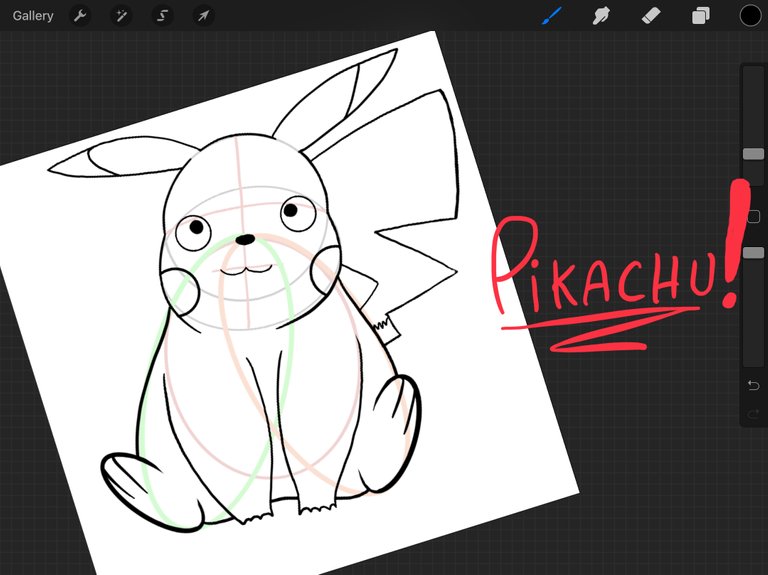Select the Eraser tool

tap(651, 16)
